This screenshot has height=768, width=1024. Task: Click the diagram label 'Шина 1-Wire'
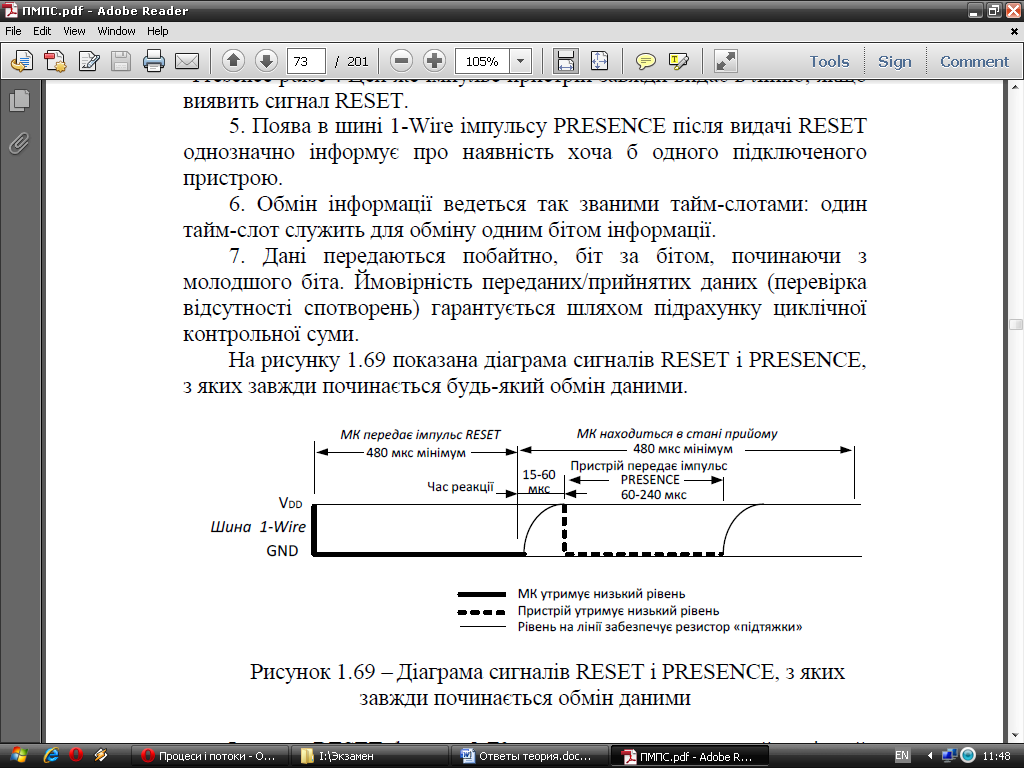258,526
